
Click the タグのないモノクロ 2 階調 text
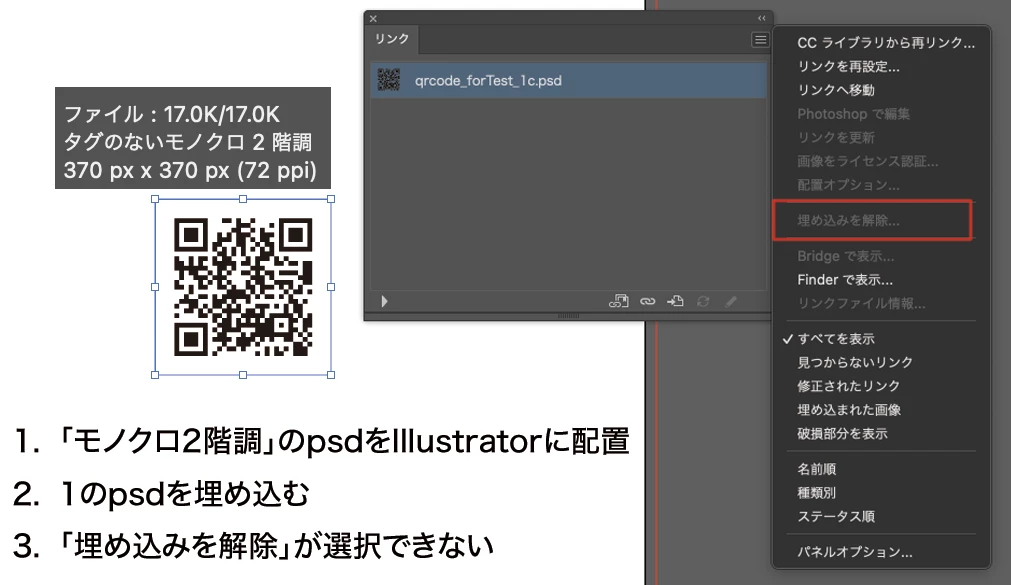[x=188, y=143]
